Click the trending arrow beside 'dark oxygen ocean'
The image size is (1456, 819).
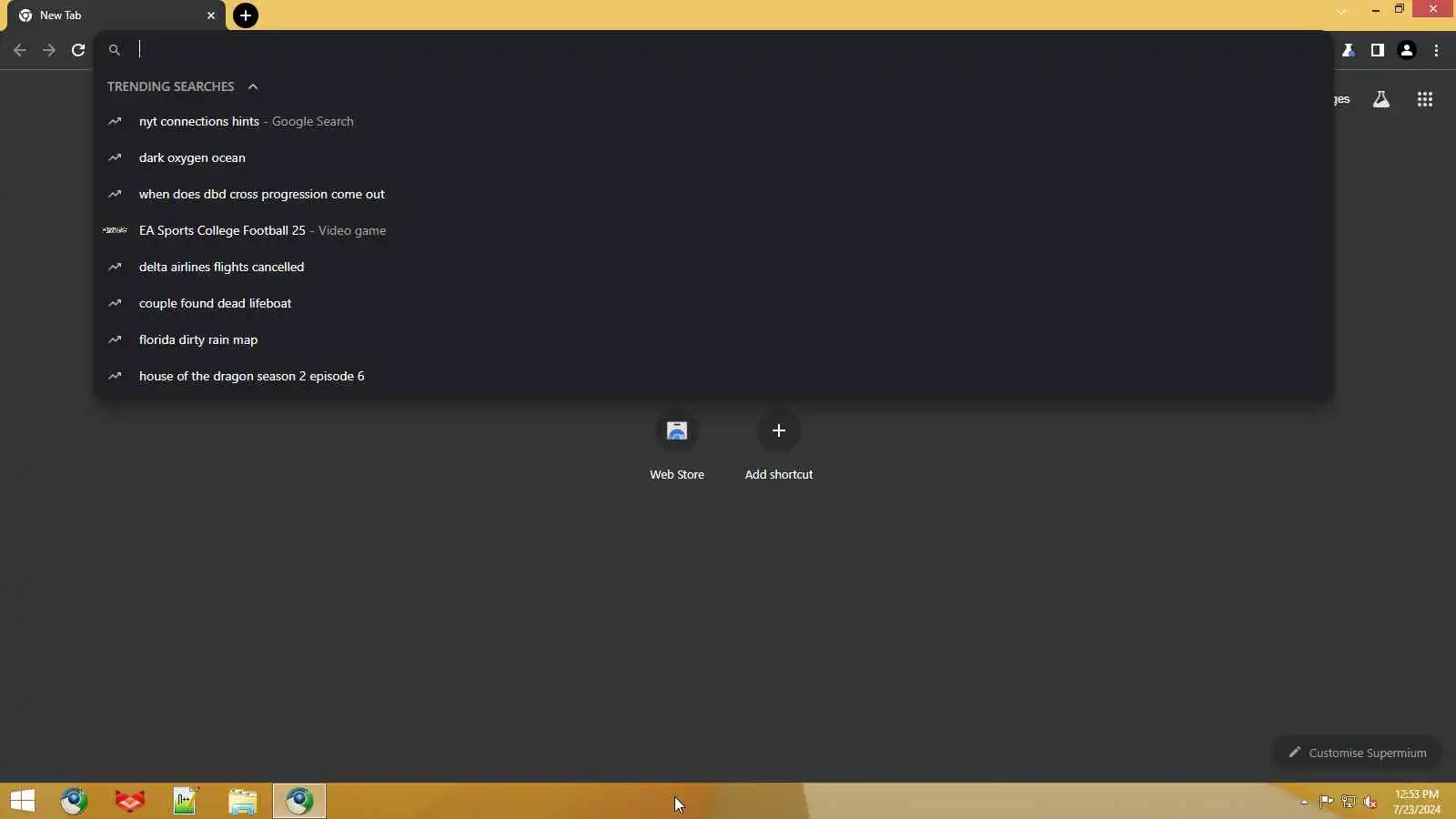coord(115,157)
